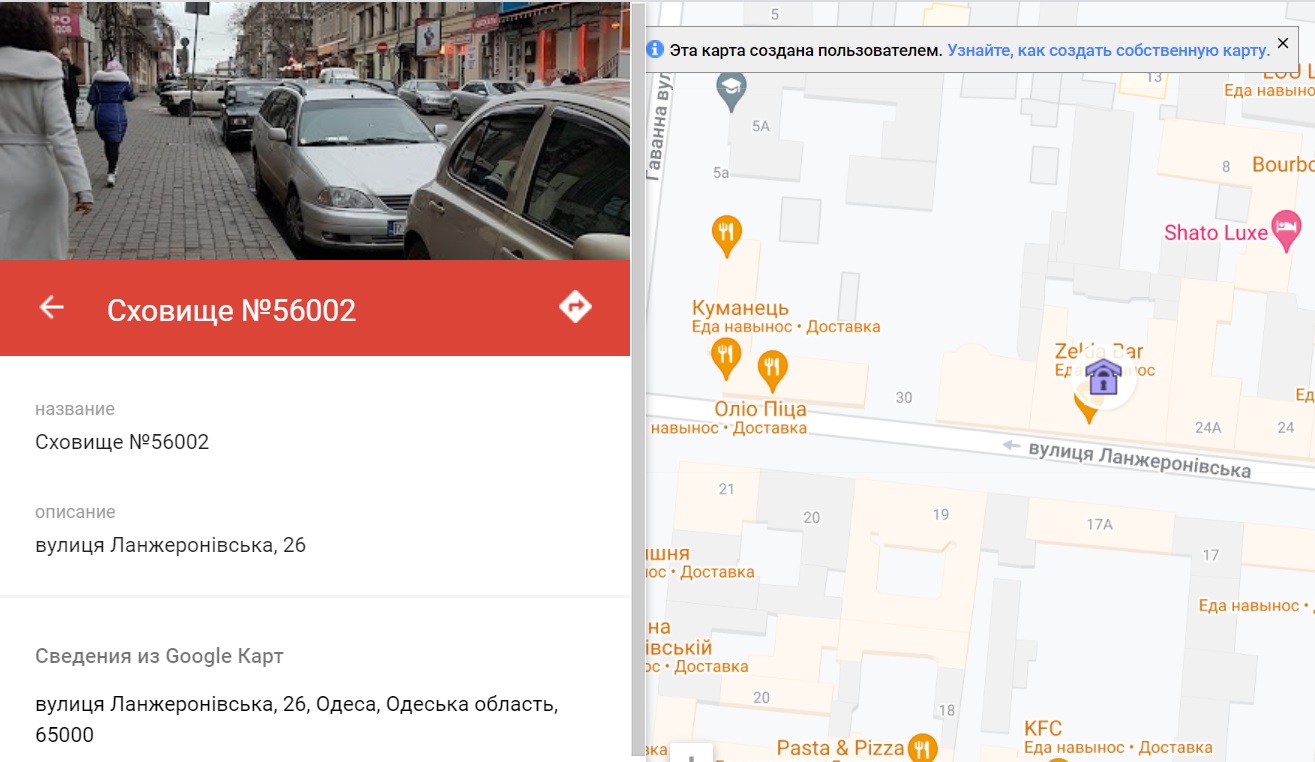Click the purple shelter marker on the map
1315x762 pixels.
coord(1103,378)
